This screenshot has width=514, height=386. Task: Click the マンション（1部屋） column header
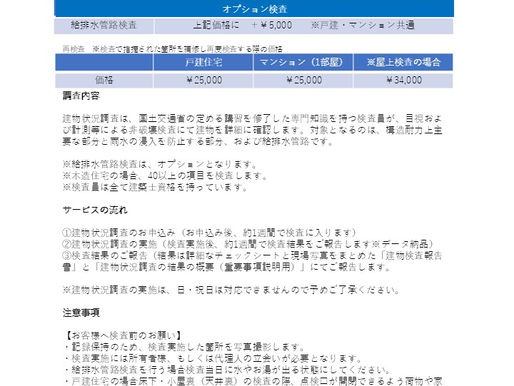(x=302, y=62)
